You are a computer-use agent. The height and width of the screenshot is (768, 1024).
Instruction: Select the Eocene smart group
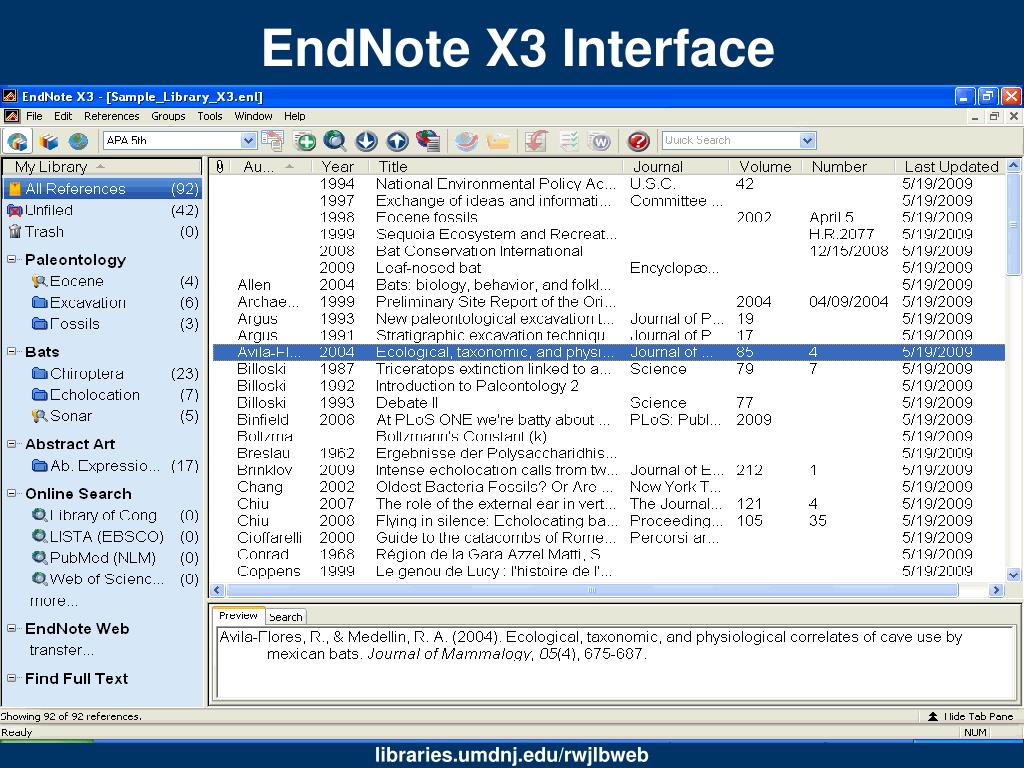(114, 281)
